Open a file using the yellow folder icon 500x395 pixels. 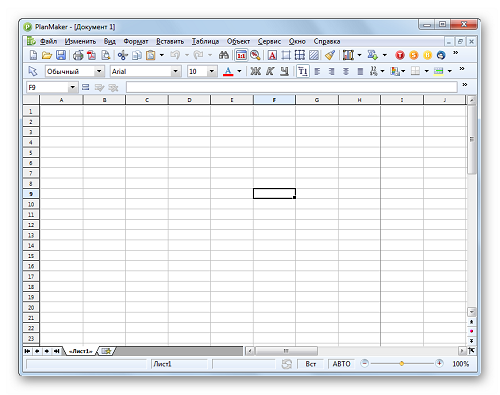pos(47,55)
